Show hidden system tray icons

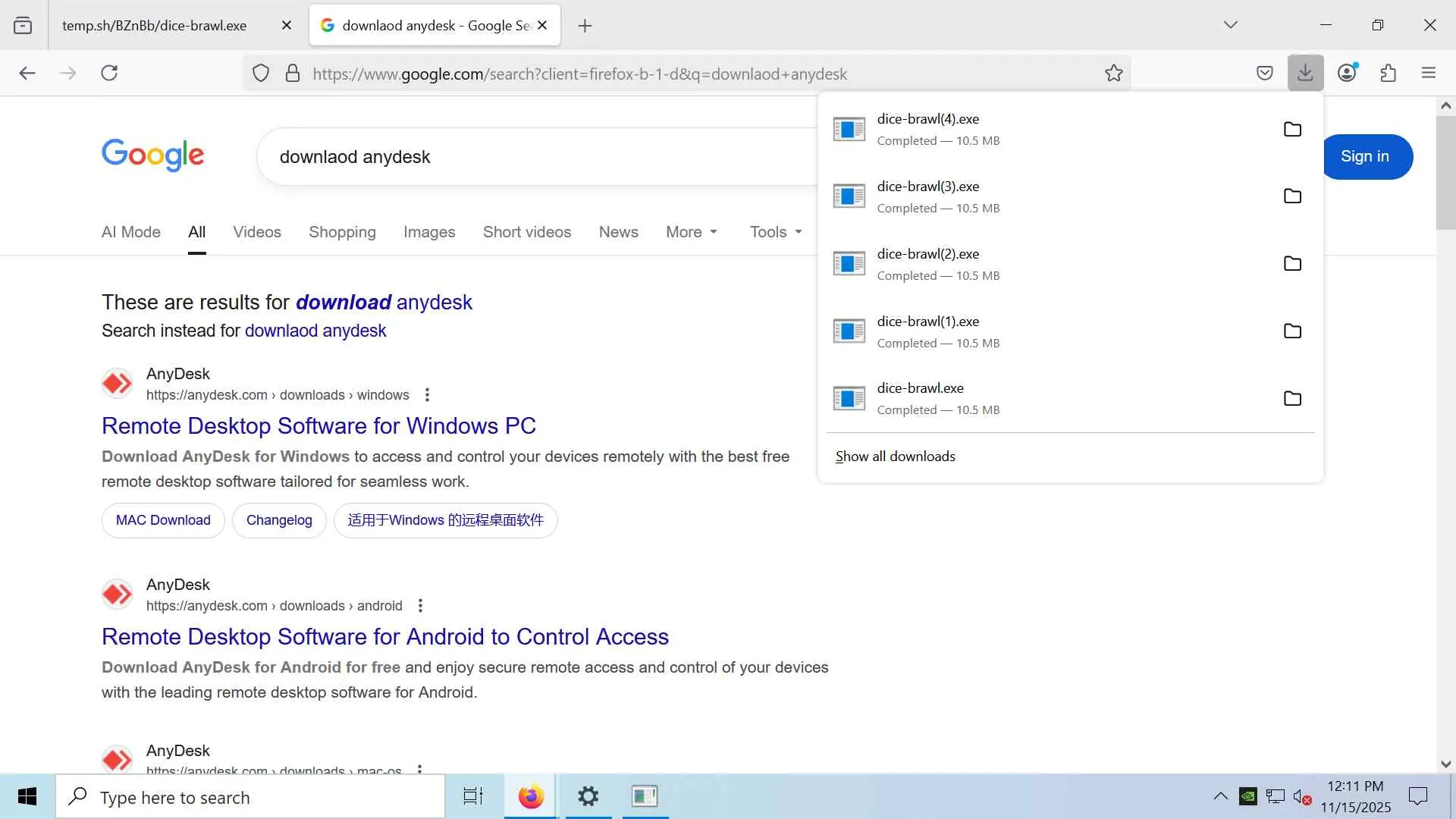click(1220, 796)
